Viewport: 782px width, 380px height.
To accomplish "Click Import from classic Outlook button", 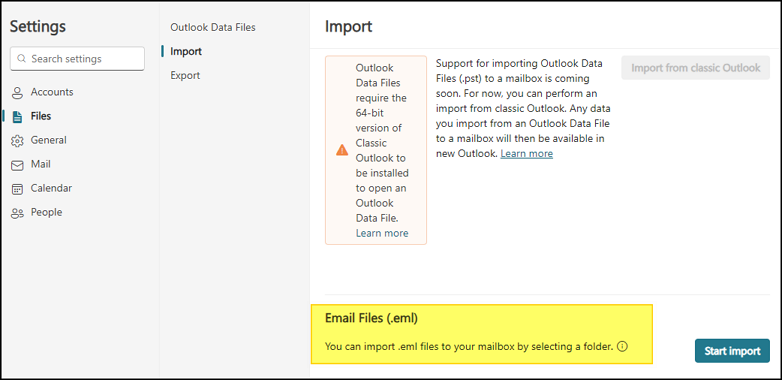I will coord(696,68).
